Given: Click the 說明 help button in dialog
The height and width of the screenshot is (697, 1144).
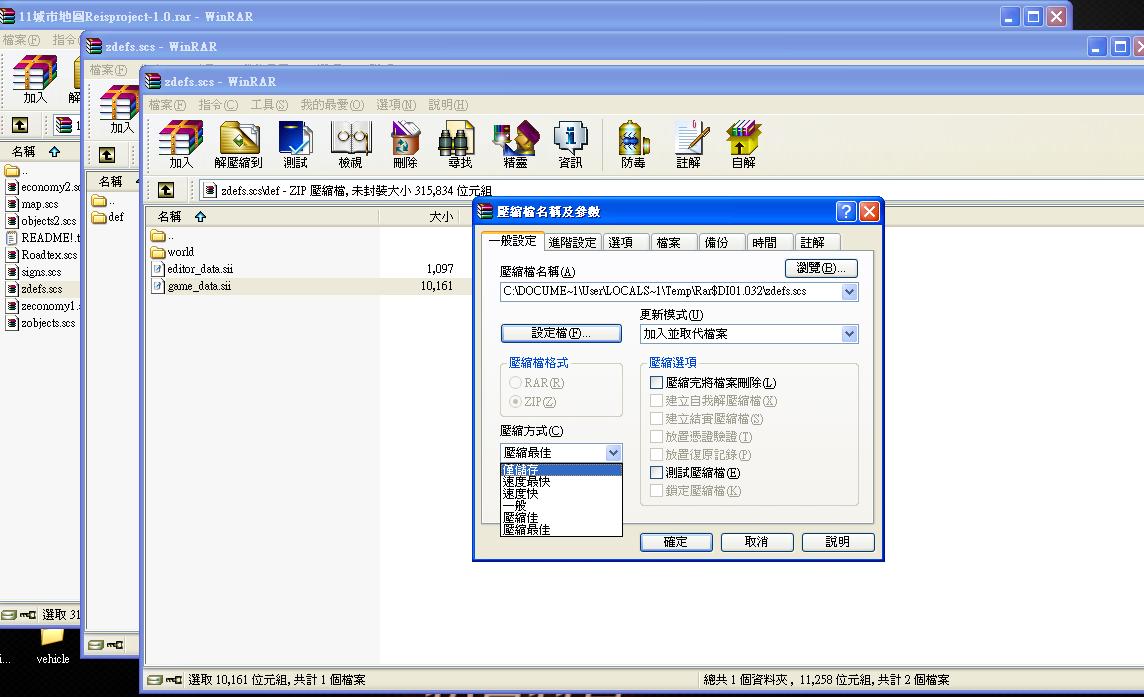Looking at the screenshot, I should [838, 542].
